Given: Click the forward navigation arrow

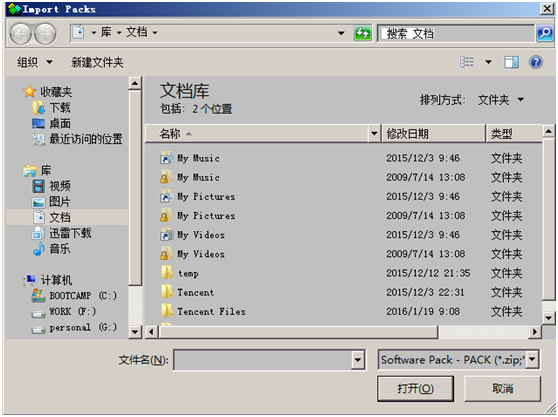Looking at the screenshot, I should tap(45, 34).
